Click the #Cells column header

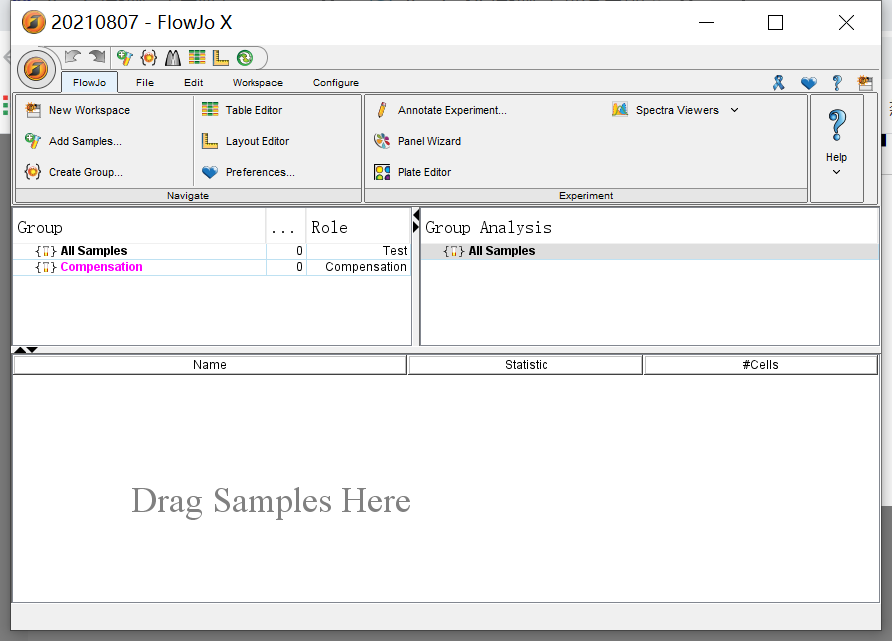click(761, 365)
